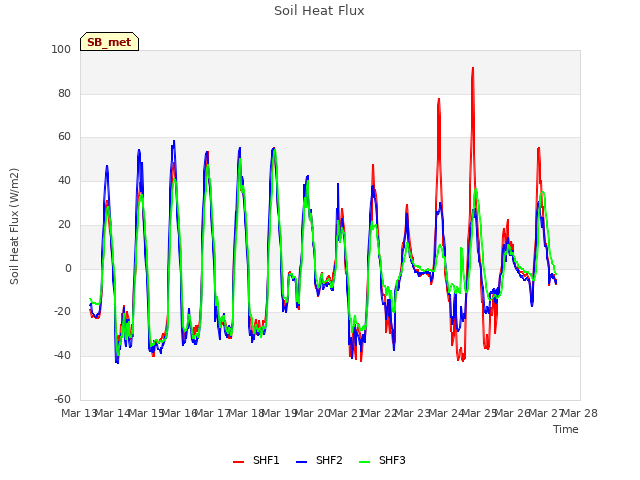Image resolution: width=640 pixels, height=480 pixels.
Task: Click the green SHF3 legend color marker
Action: point(364,462)
